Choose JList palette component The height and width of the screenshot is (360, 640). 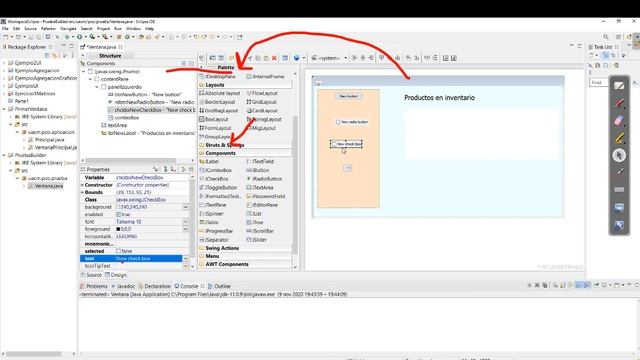point(254,214)
